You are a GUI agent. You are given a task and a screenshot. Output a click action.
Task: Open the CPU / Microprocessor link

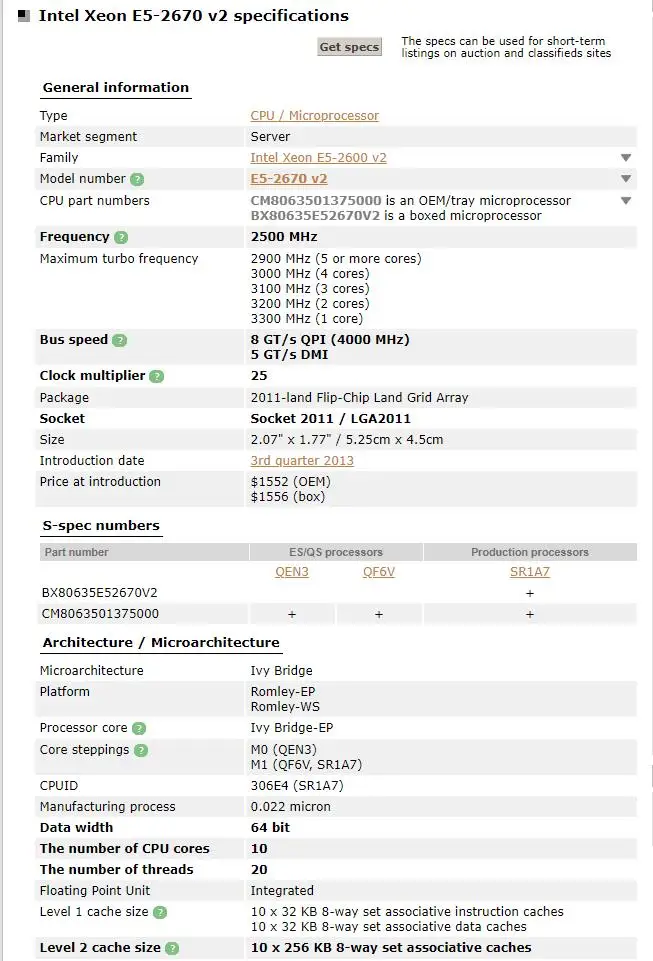[314, 115]
